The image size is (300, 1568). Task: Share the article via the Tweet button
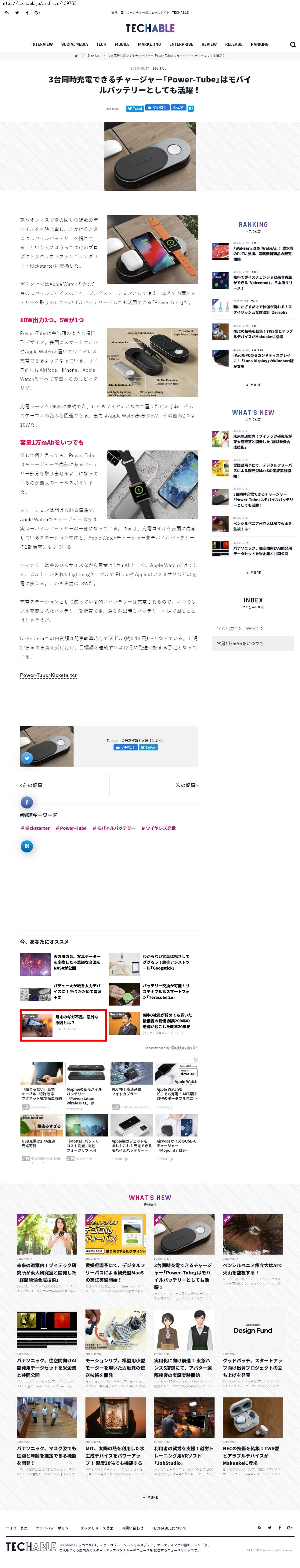[x=135, y=108]
